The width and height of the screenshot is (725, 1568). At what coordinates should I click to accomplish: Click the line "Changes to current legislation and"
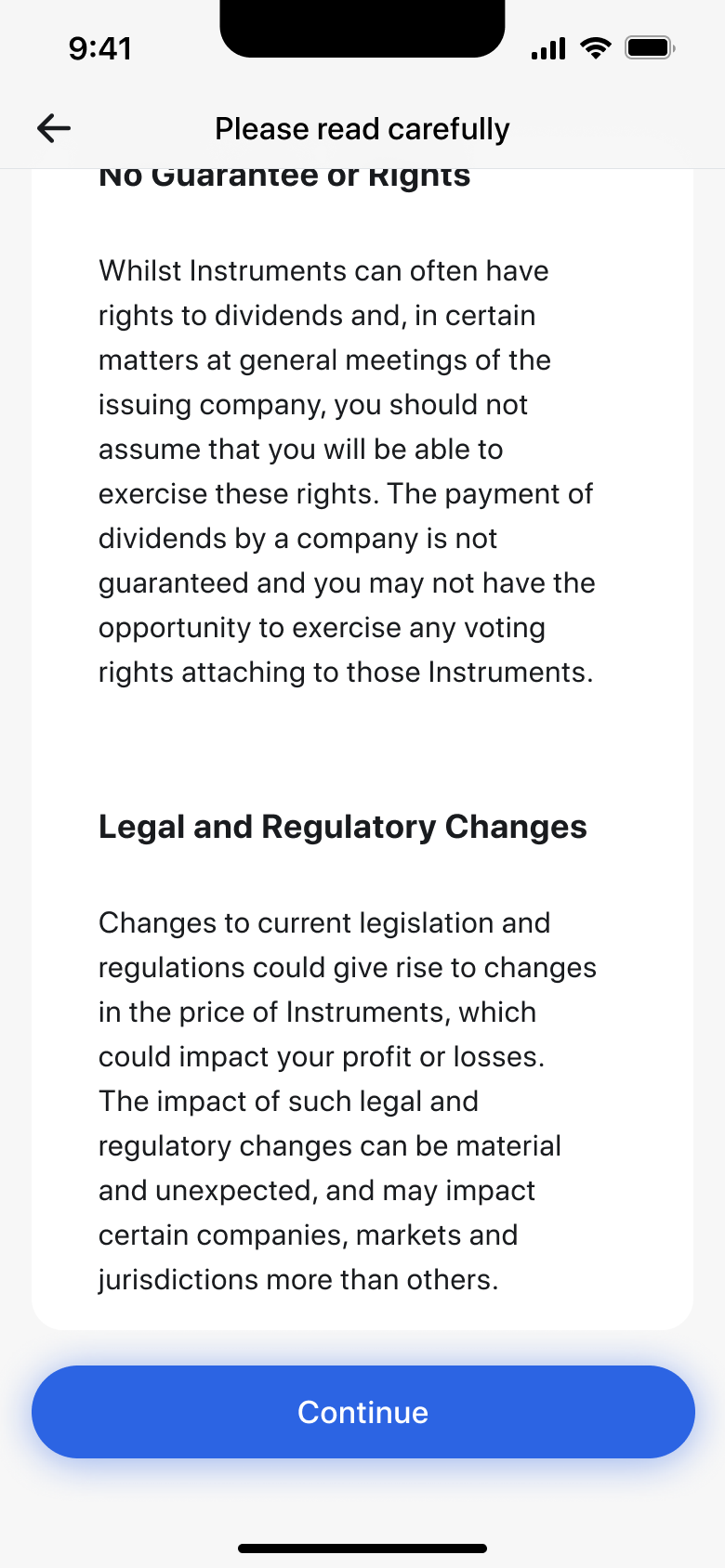[x=324, y=923]
